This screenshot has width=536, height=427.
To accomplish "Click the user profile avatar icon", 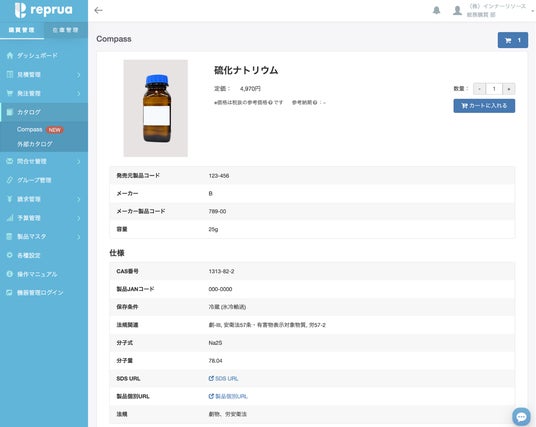I will click(x=457, y=11).
